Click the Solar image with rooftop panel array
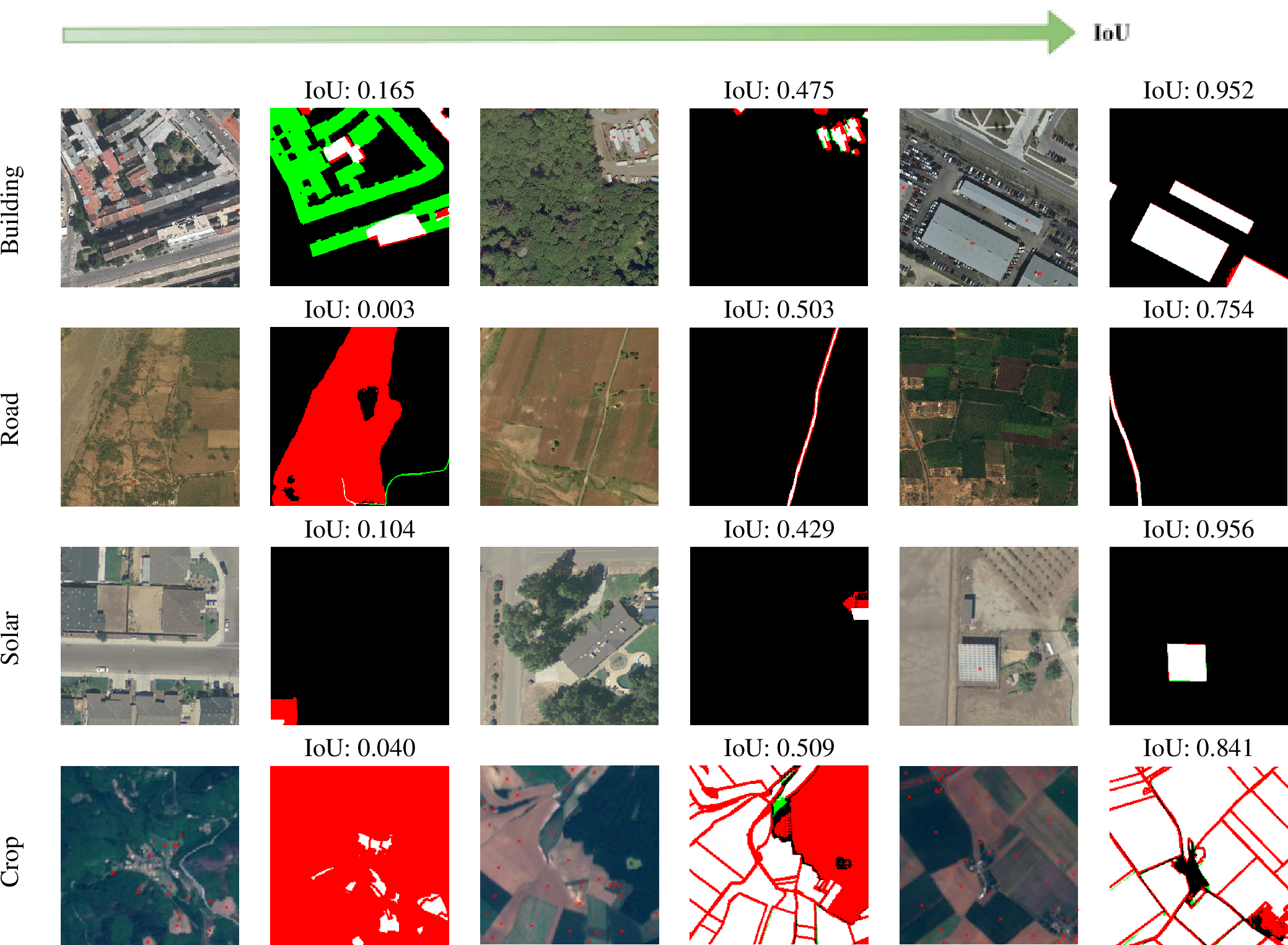 click(x=989, y=636)
